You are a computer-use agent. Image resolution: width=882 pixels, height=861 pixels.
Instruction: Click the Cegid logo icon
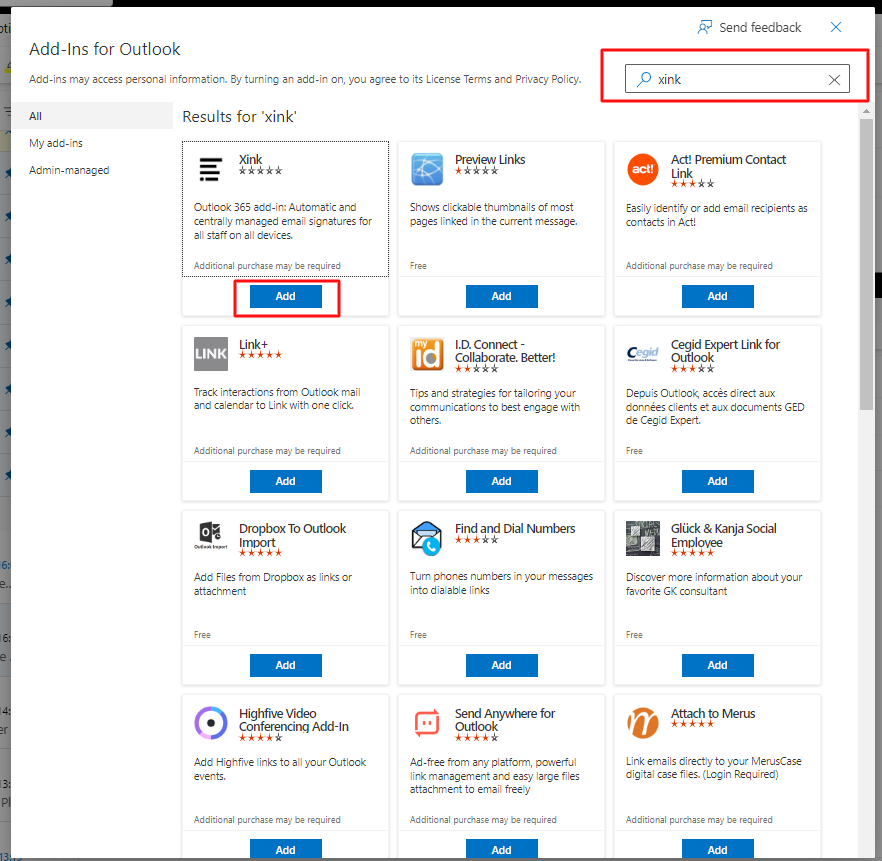(643, 354)
